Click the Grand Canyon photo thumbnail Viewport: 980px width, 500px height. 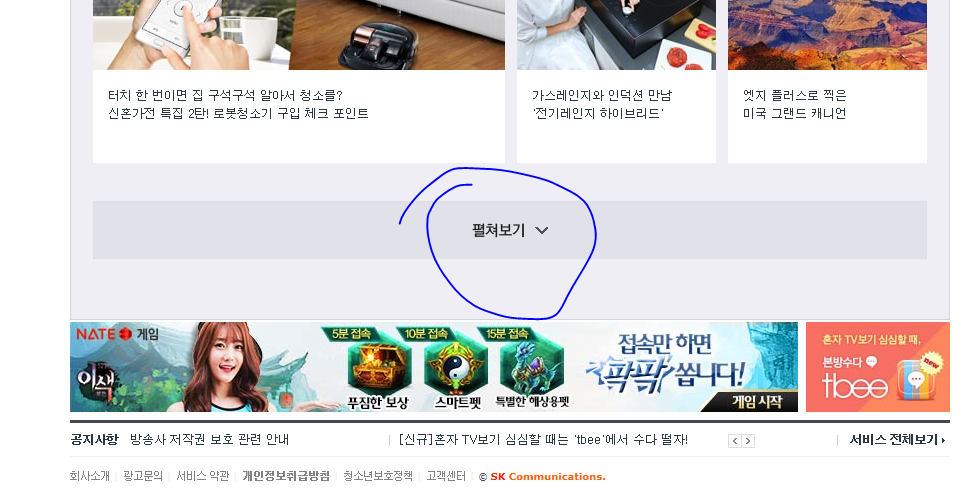(x=827, y=34)
